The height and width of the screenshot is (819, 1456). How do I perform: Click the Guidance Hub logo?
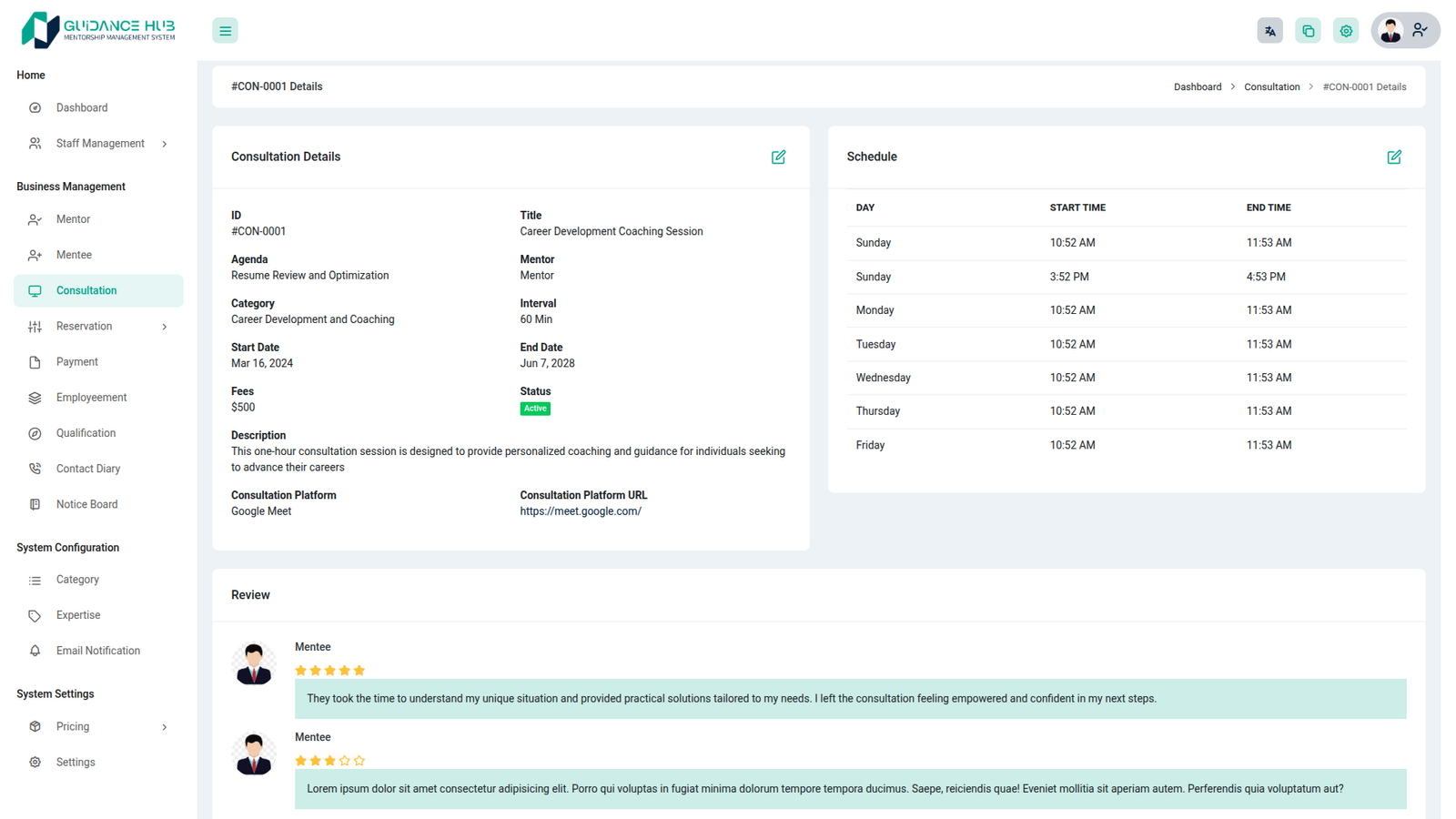(98, 30)
